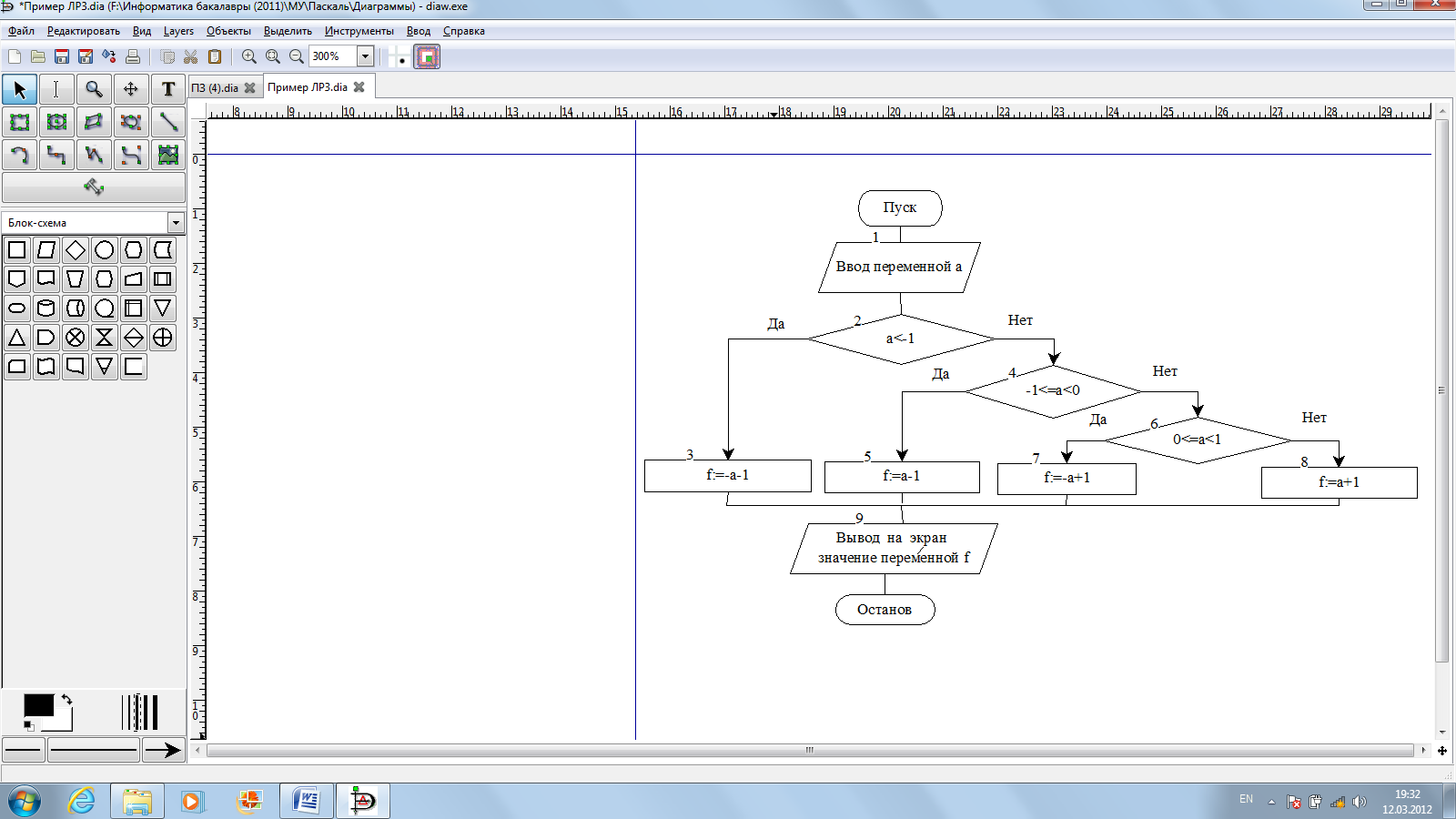This screenshot has height=819, width=1456.
Task: Open the 300% zoom dropdown arrow
Action: point(366,56)
